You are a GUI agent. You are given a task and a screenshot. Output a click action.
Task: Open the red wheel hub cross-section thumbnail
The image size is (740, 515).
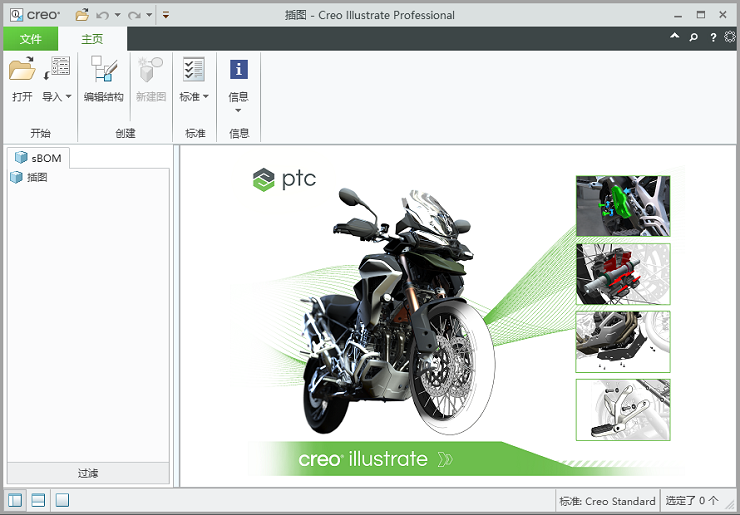[623, 274]
